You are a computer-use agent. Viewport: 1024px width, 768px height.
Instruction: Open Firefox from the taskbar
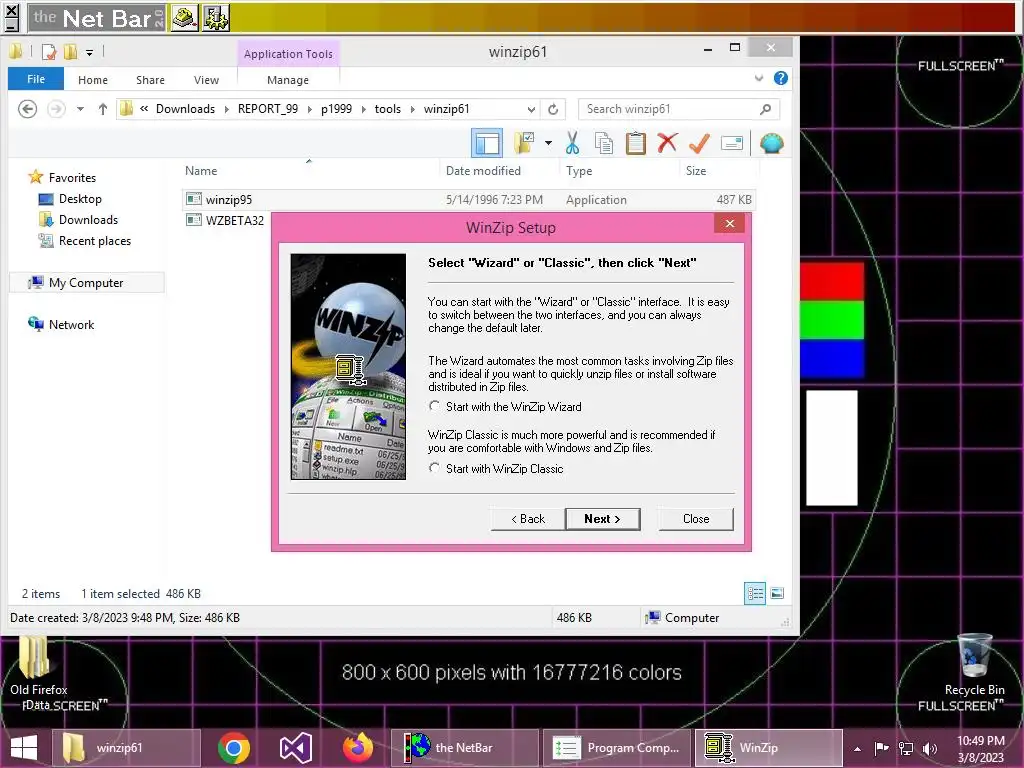pos(358,748)
